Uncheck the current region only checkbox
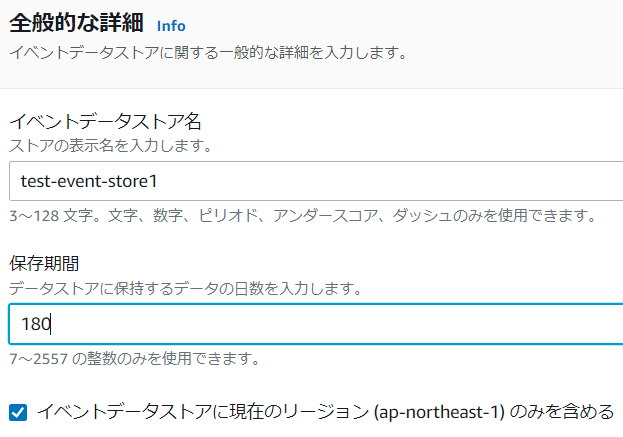The width and height of the screenshot is (623, 437). [x=17, y=411]
